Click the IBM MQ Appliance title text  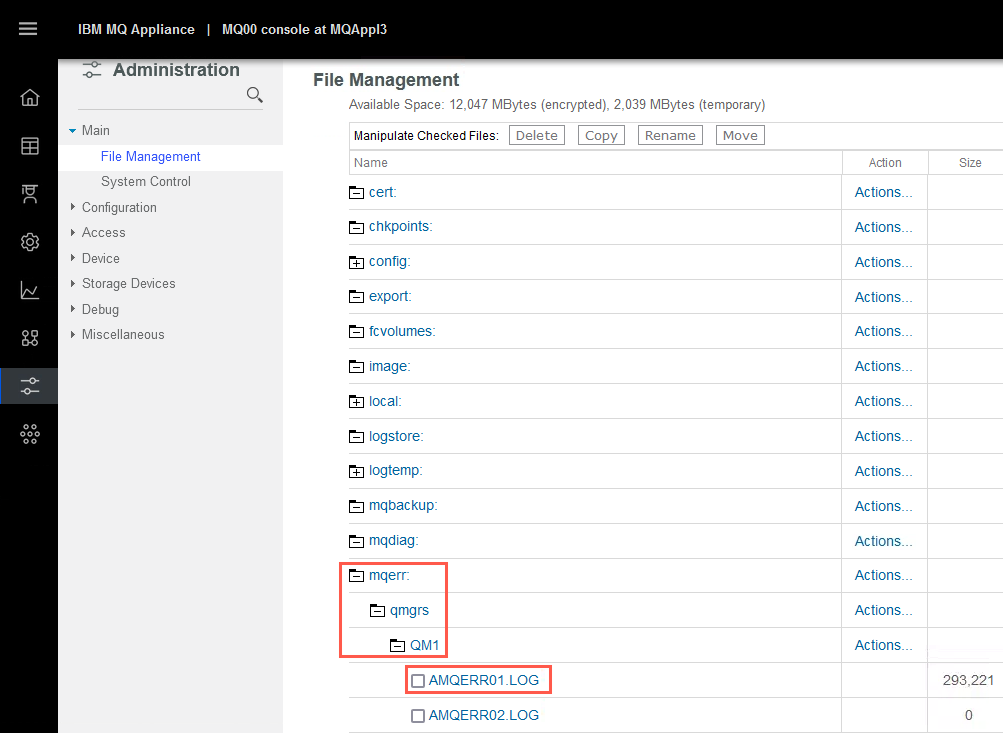coord(136,29)
